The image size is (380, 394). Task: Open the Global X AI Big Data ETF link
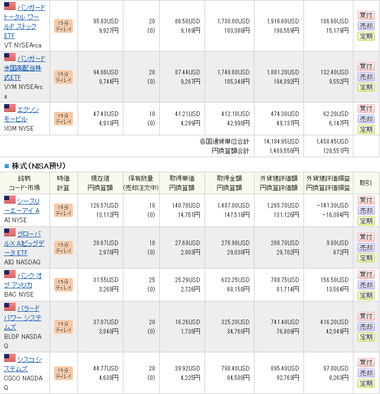coord(24,243)
